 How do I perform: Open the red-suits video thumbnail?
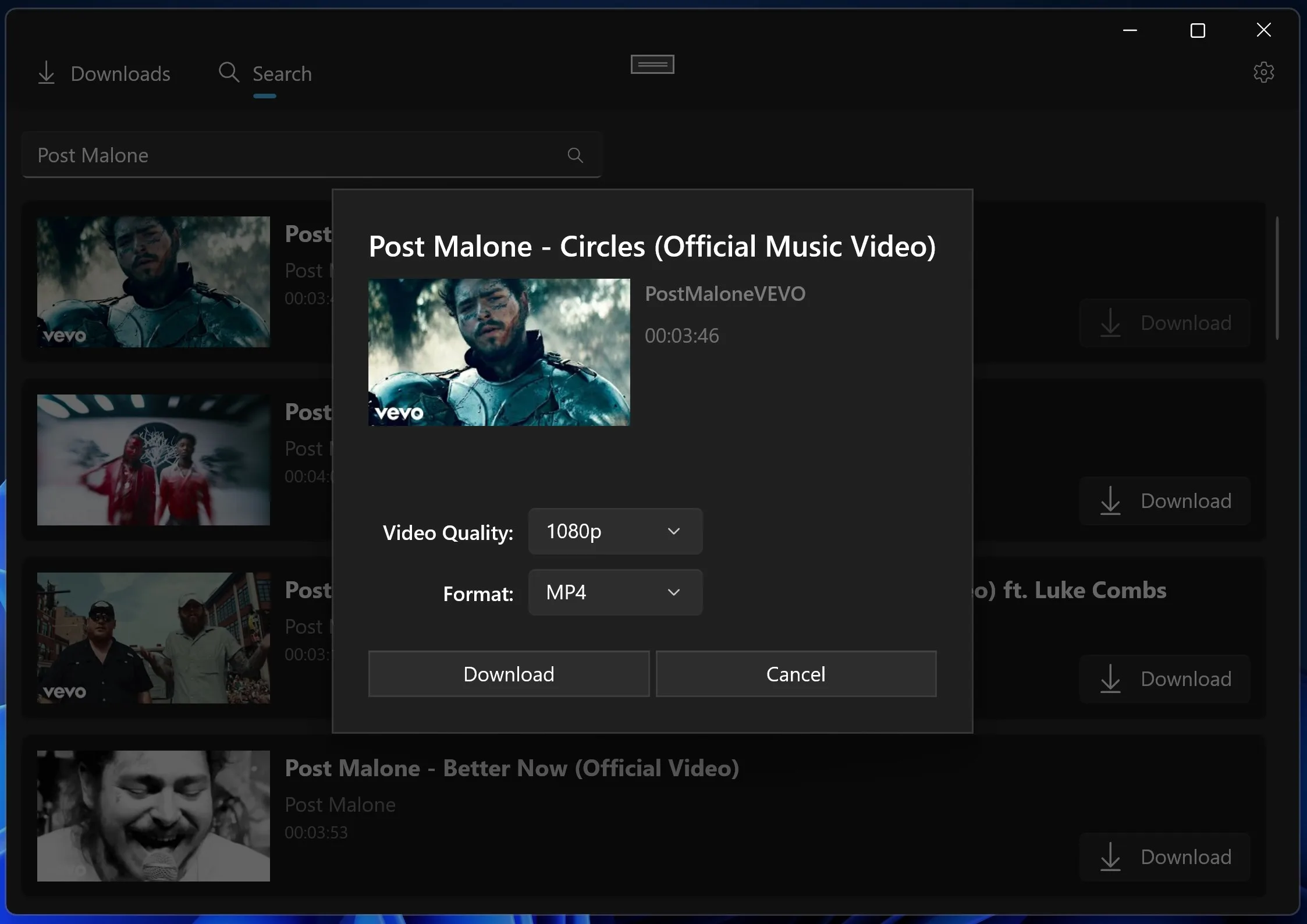154,460
